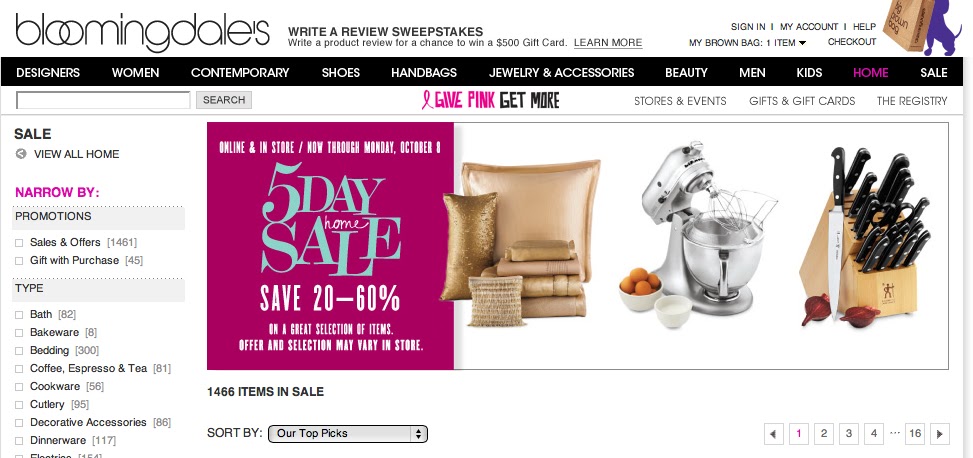
Task: Check the Gift with Purchase filter
Action: coord(19,261)
